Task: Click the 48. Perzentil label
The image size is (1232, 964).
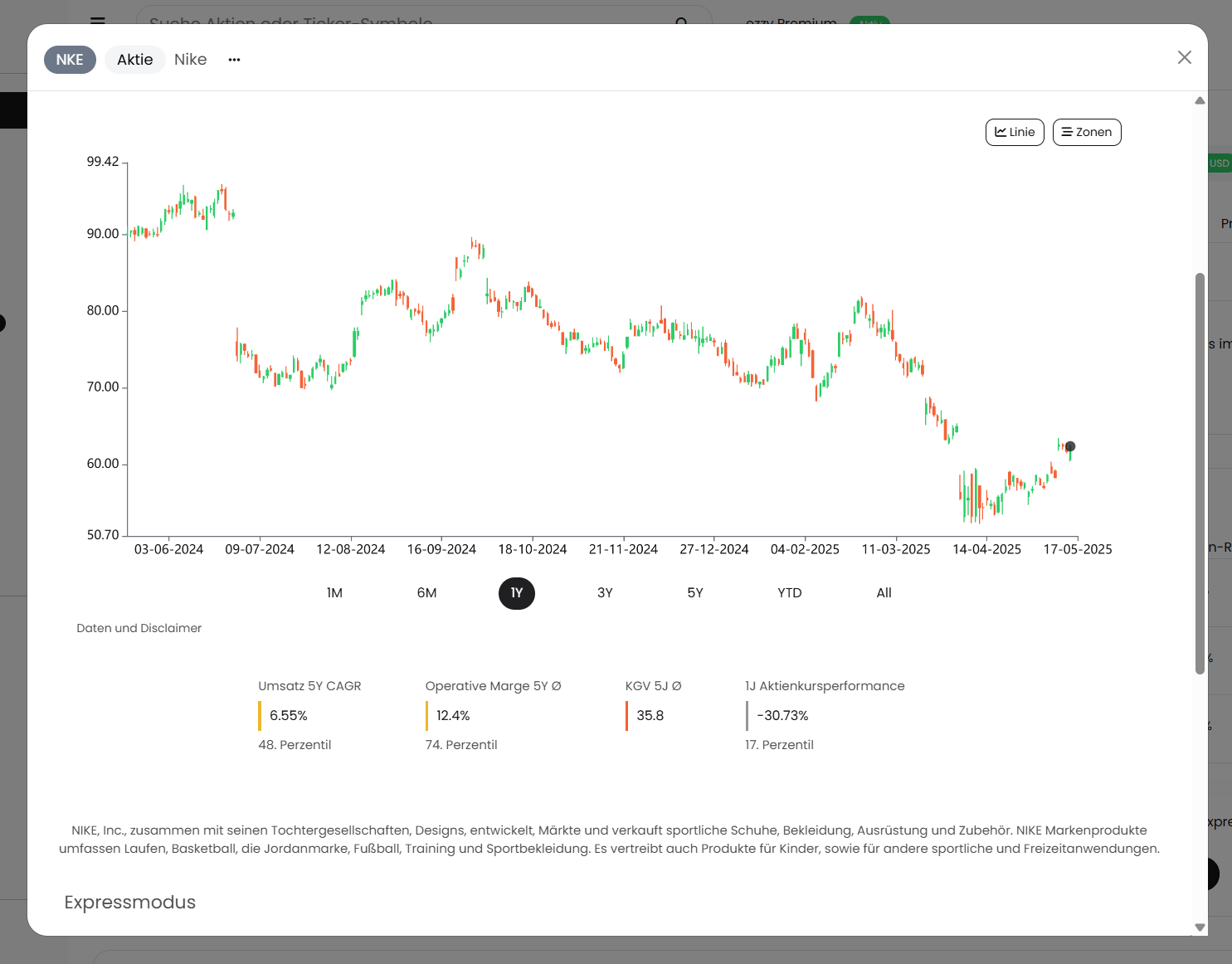Action: pyautogui.click(x=295, y=745)
